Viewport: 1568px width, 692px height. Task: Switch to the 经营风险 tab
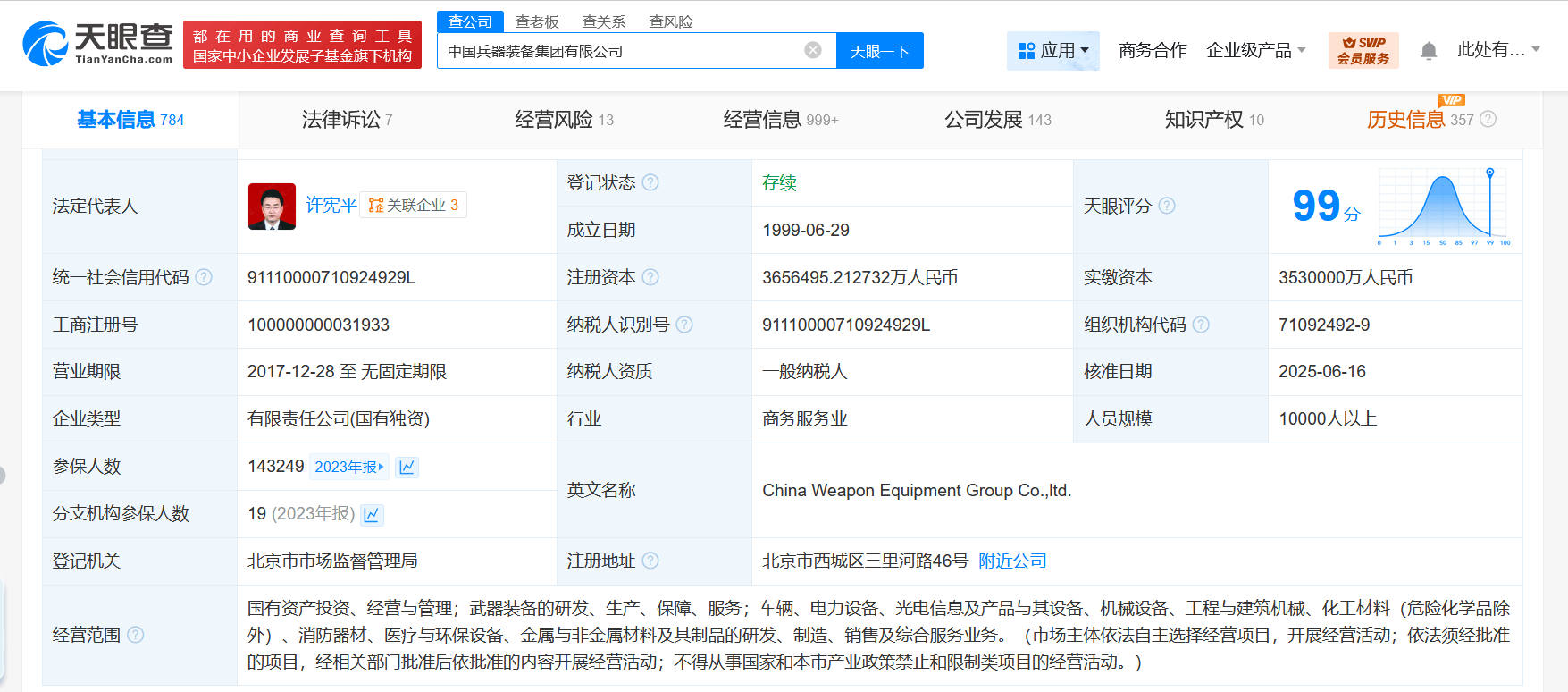pos(563,120)
